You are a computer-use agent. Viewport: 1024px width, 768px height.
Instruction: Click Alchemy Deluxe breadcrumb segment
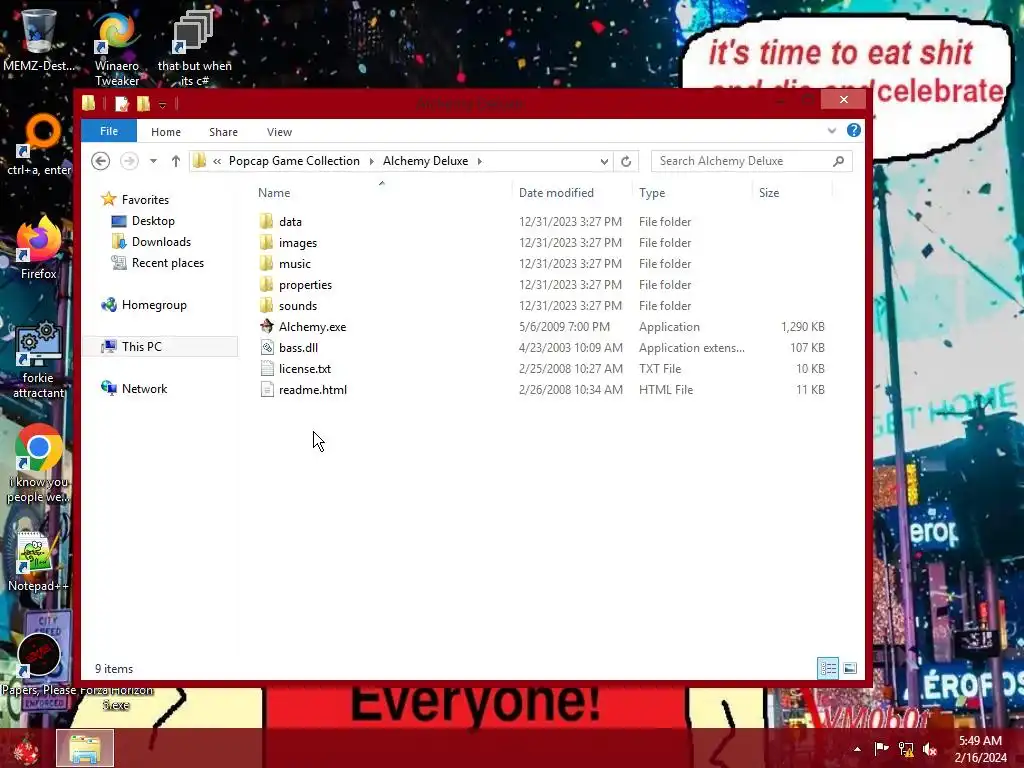425,161
